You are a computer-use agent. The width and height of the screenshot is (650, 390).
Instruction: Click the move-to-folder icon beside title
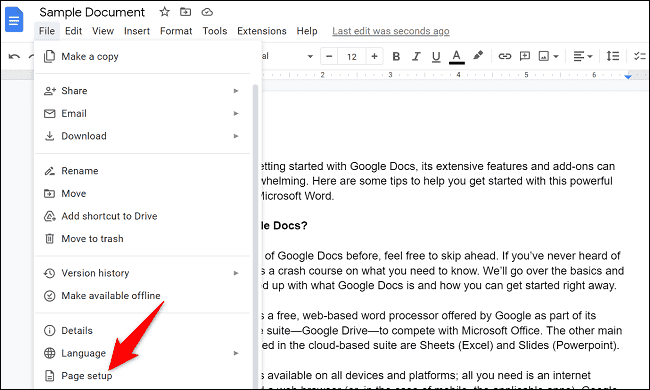click(x=185, y=12)
